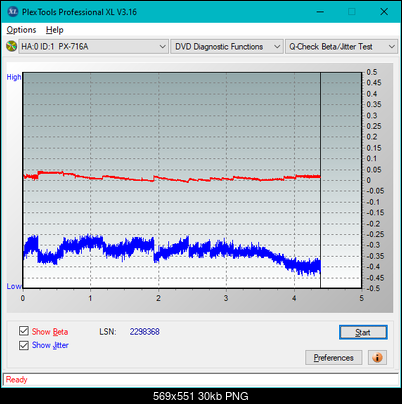Open the Help menu

[x=55, y=30]
